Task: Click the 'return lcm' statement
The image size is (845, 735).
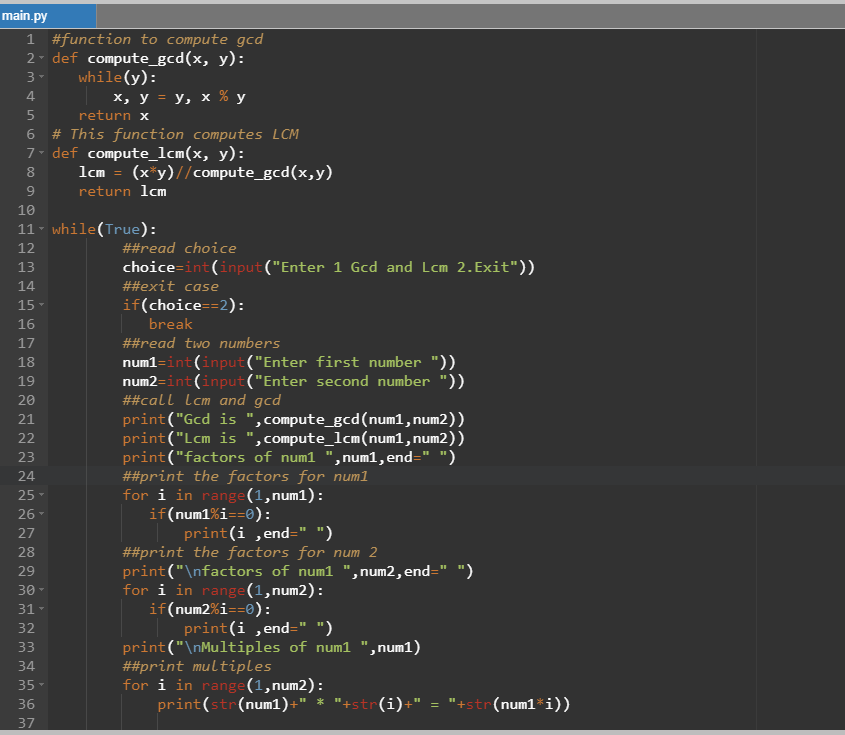Action: 122,191
